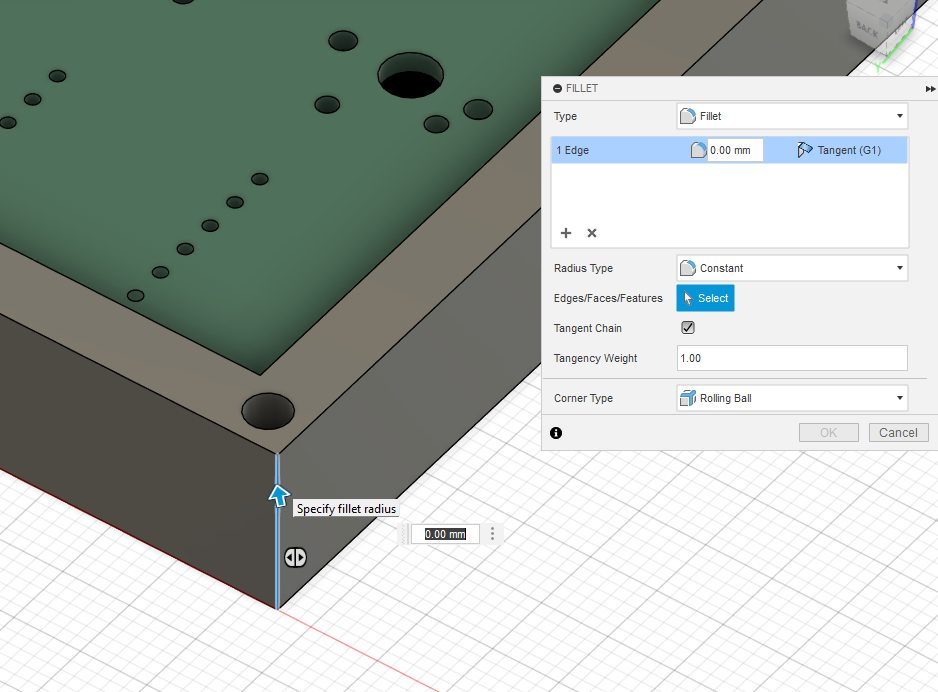Uncheck the Tangent Chain checkbox
The width and height of the screenshot is (938, 692).
(688, 328)
